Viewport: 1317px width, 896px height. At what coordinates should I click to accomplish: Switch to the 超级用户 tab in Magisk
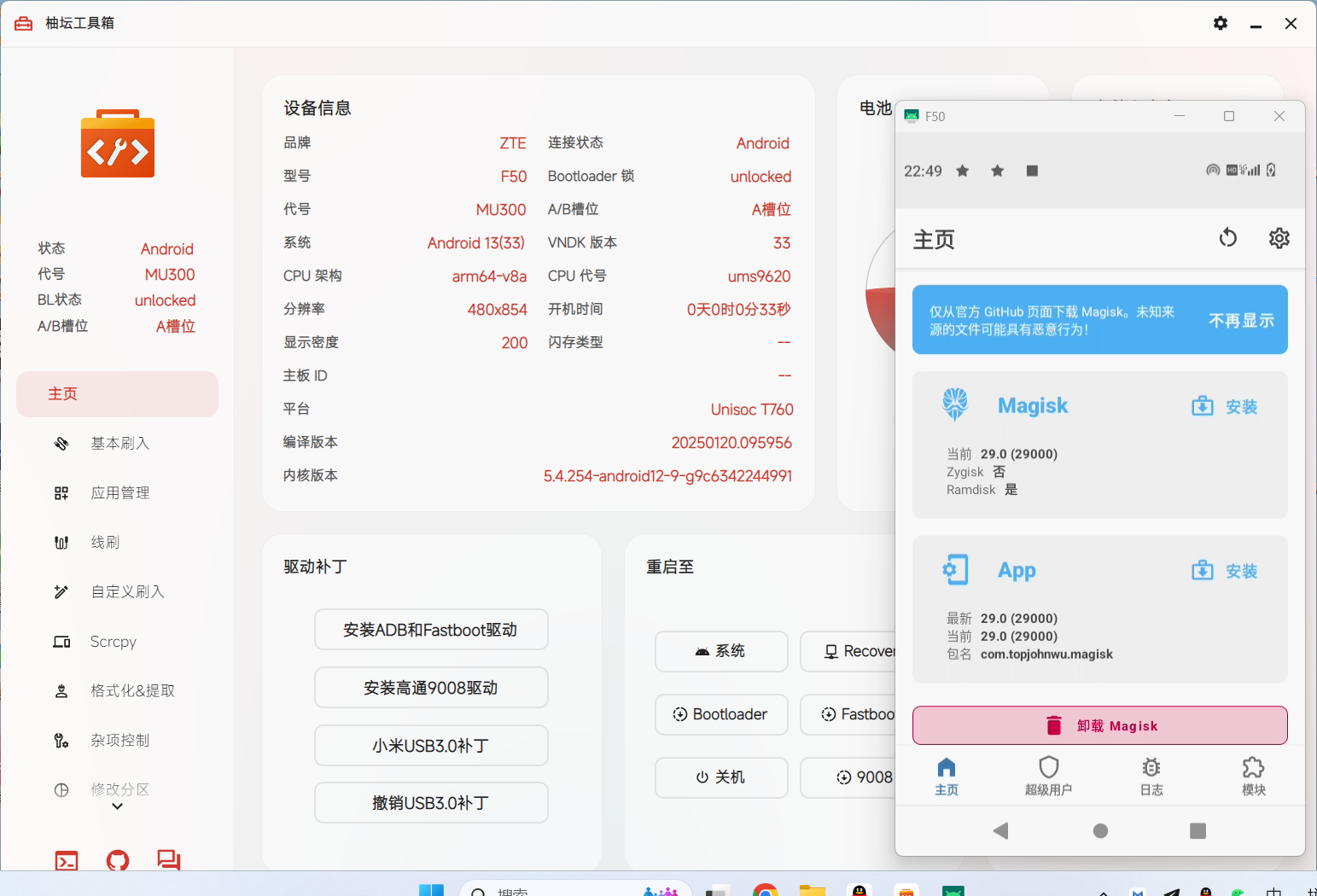[1048, 775]
